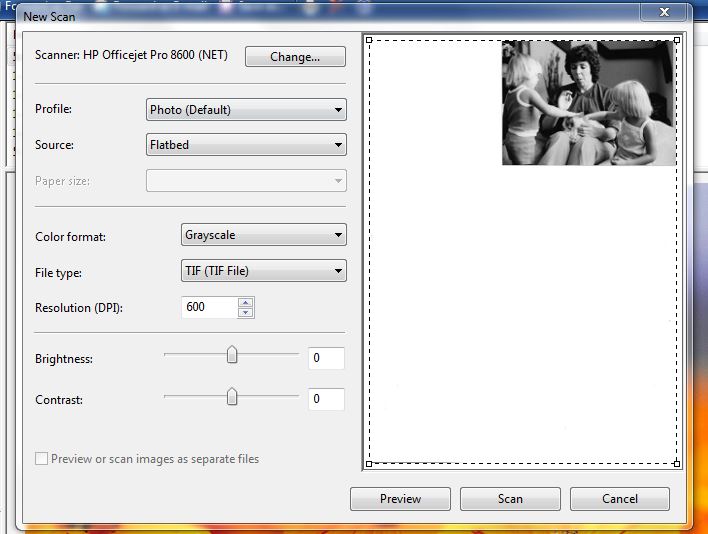Click the Change... scanner button
The height and width of the screenshot is (534, 708).
point(295,57)
